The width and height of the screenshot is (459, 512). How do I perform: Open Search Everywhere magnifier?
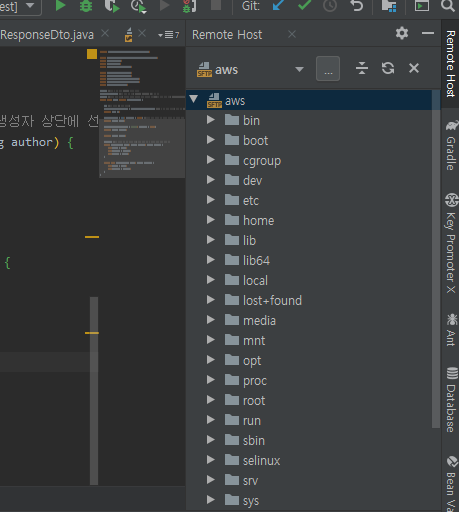(x=448, y=5)
